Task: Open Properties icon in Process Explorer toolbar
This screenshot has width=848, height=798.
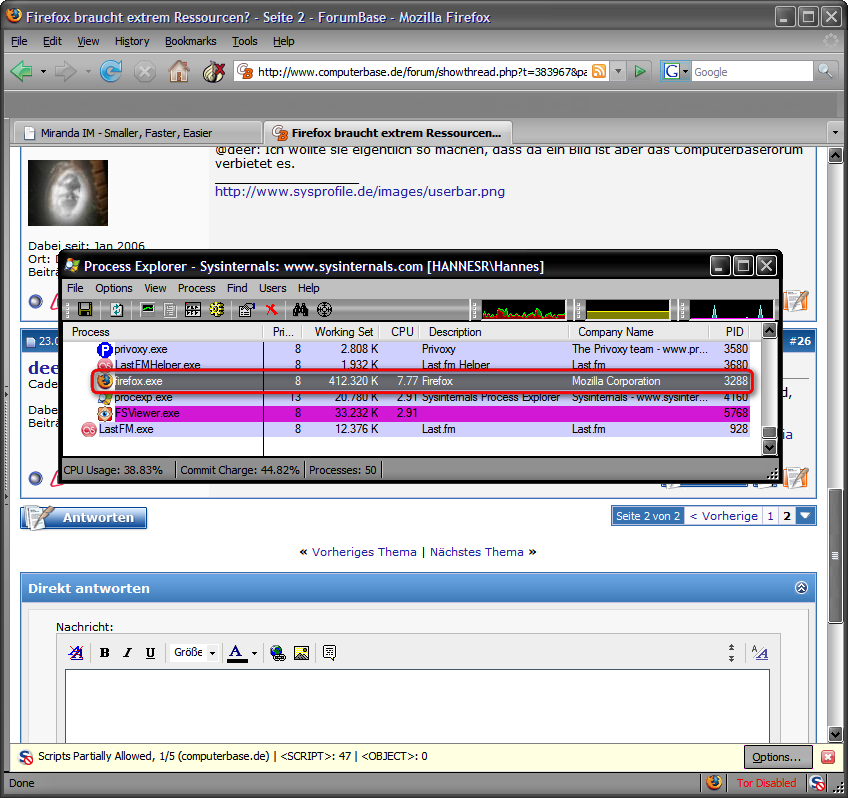Action: click(x=247, y=309)
